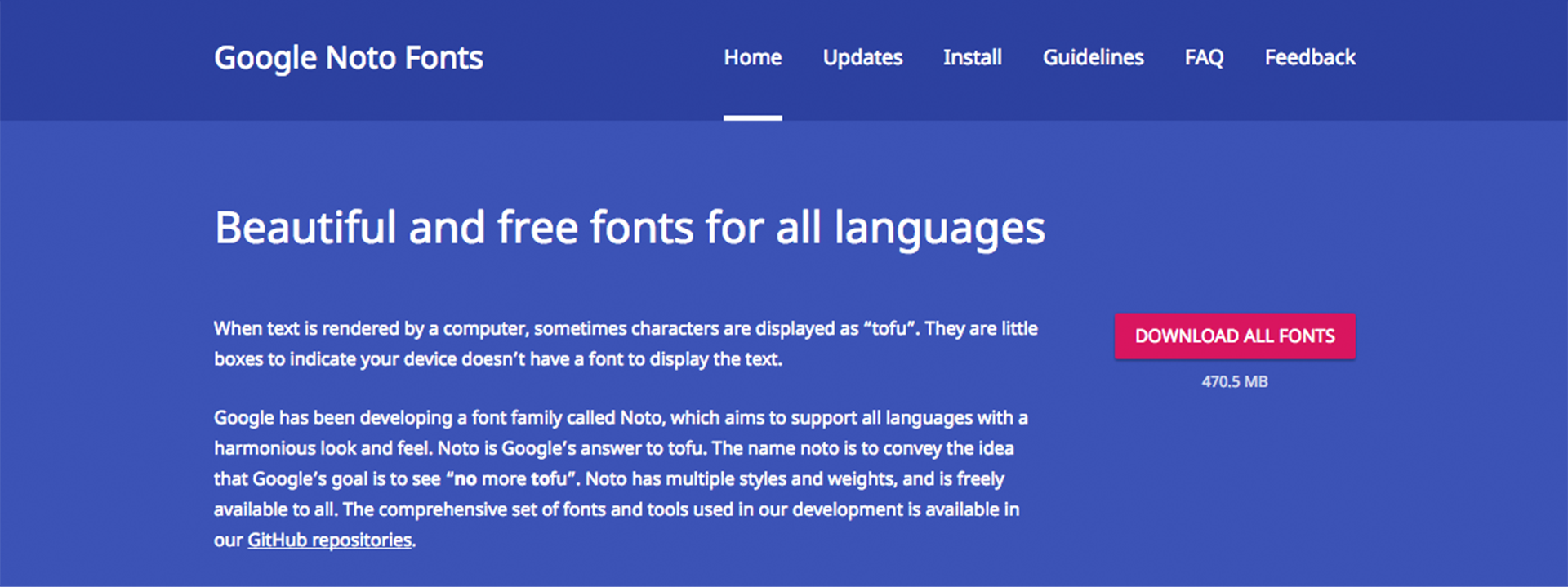1568x587 pixels.
Task: Click the 470.5 MB file size label
Action: (x=1234, y=382)
